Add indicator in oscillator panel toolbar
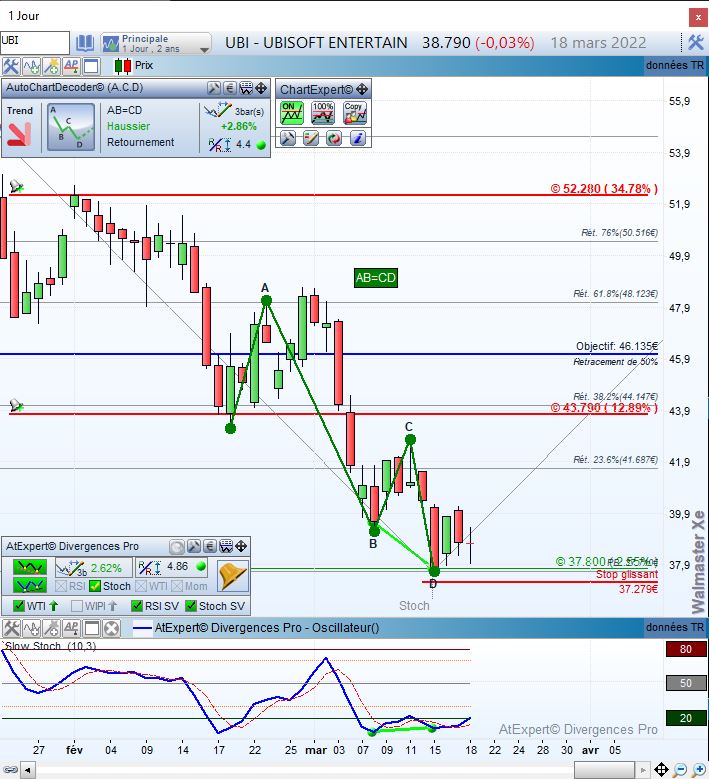 [31, 628]
